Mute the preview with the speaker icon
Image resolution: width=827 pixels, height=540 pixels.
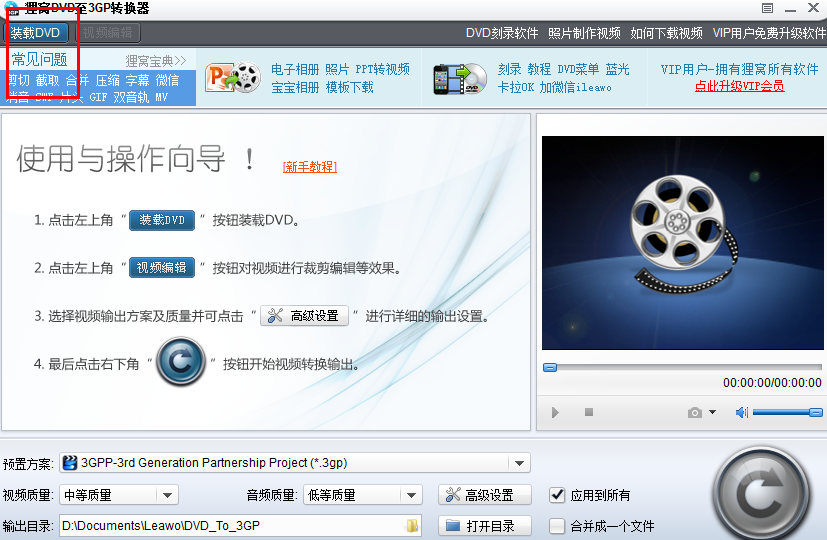pos(742,412)
